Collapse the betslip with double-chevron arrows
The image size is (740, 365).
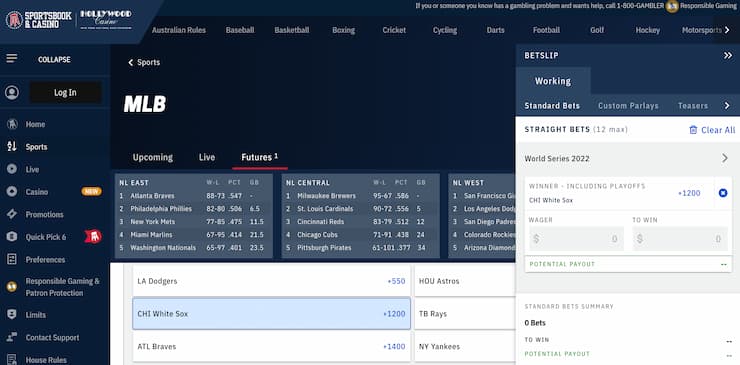tap(728, 56)
